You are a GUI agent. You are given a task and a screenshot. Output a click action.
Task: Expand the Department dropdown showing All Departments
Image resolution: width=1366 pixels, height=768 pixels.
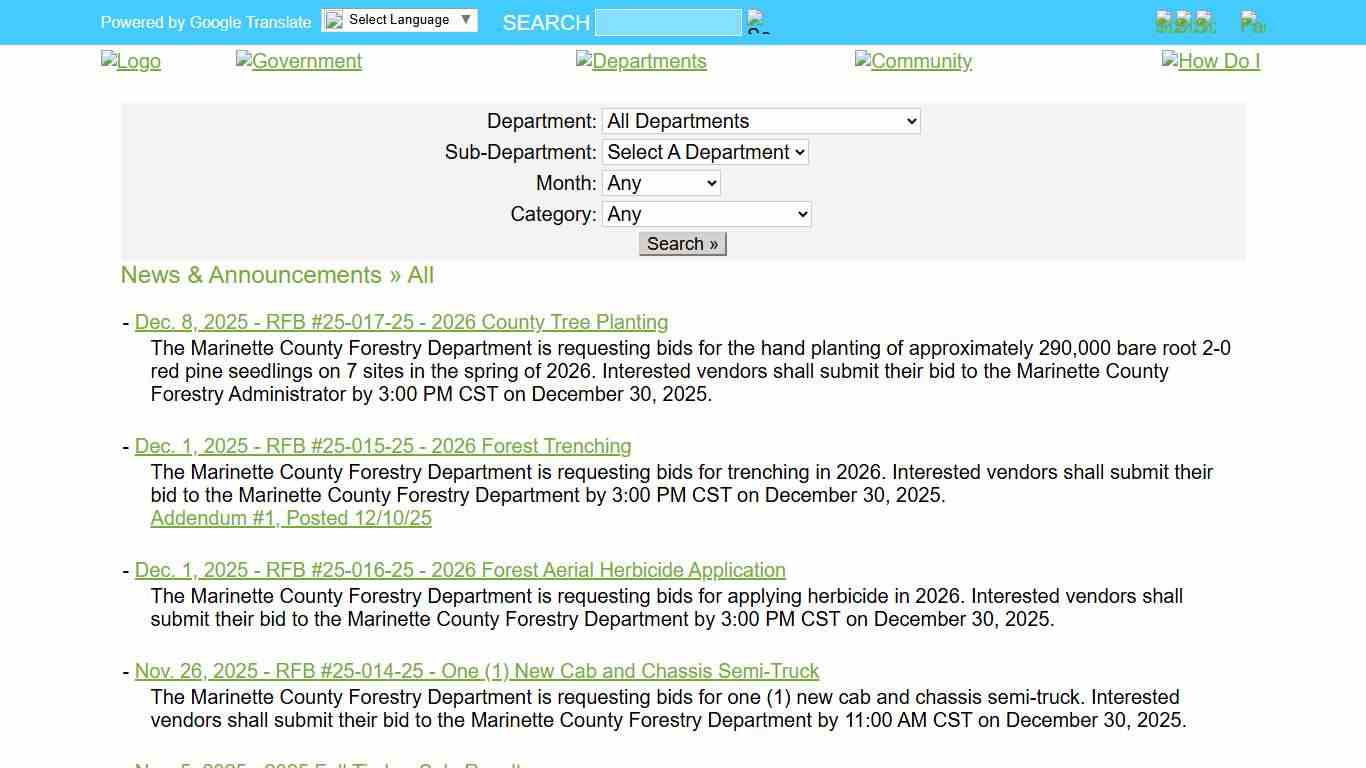coord(760,121)
